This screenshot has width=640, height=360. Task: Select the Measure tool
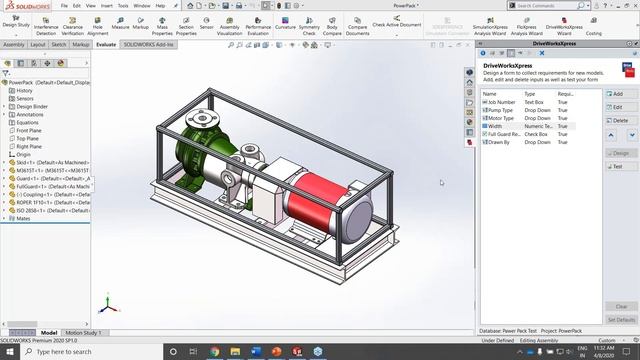point(120,23)
